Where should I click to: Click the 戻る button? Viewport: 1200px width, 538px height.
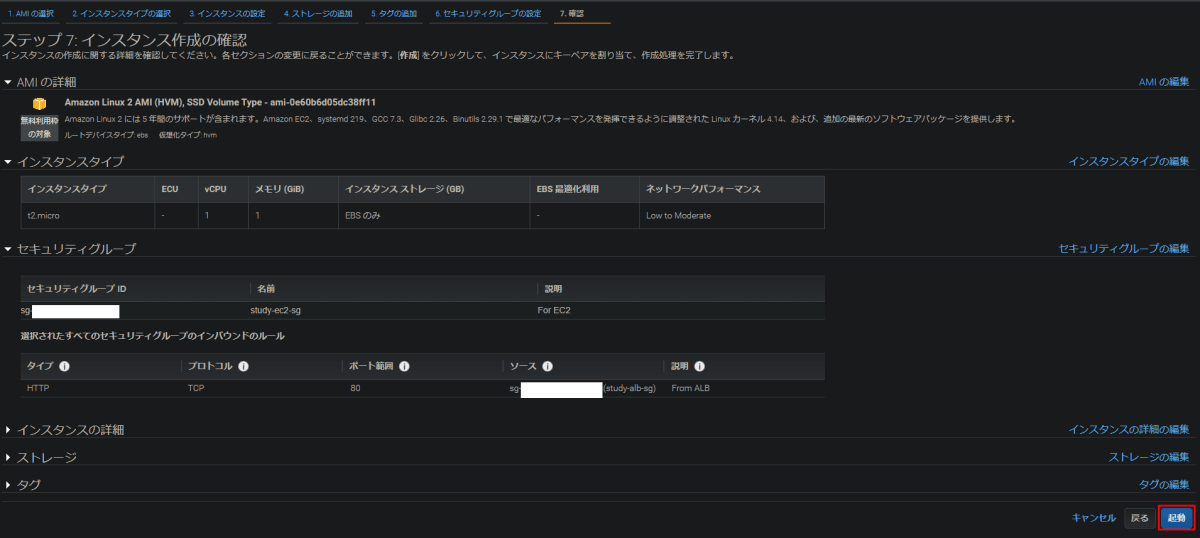pos(1139,518)
